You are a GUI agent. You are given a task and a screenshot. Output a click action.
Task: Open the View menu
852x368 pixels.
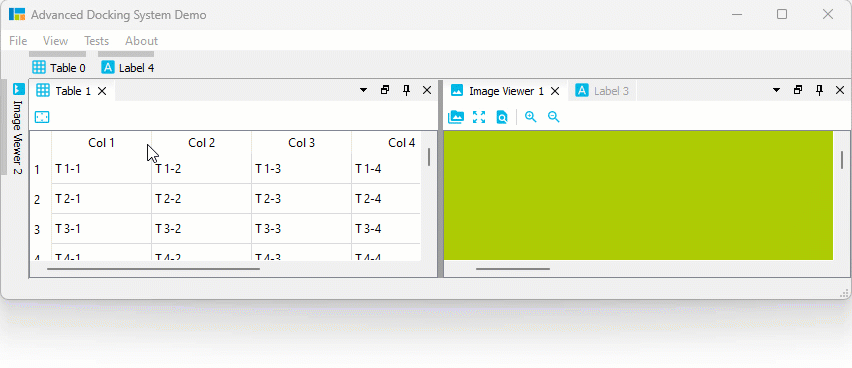pos(55,41)
